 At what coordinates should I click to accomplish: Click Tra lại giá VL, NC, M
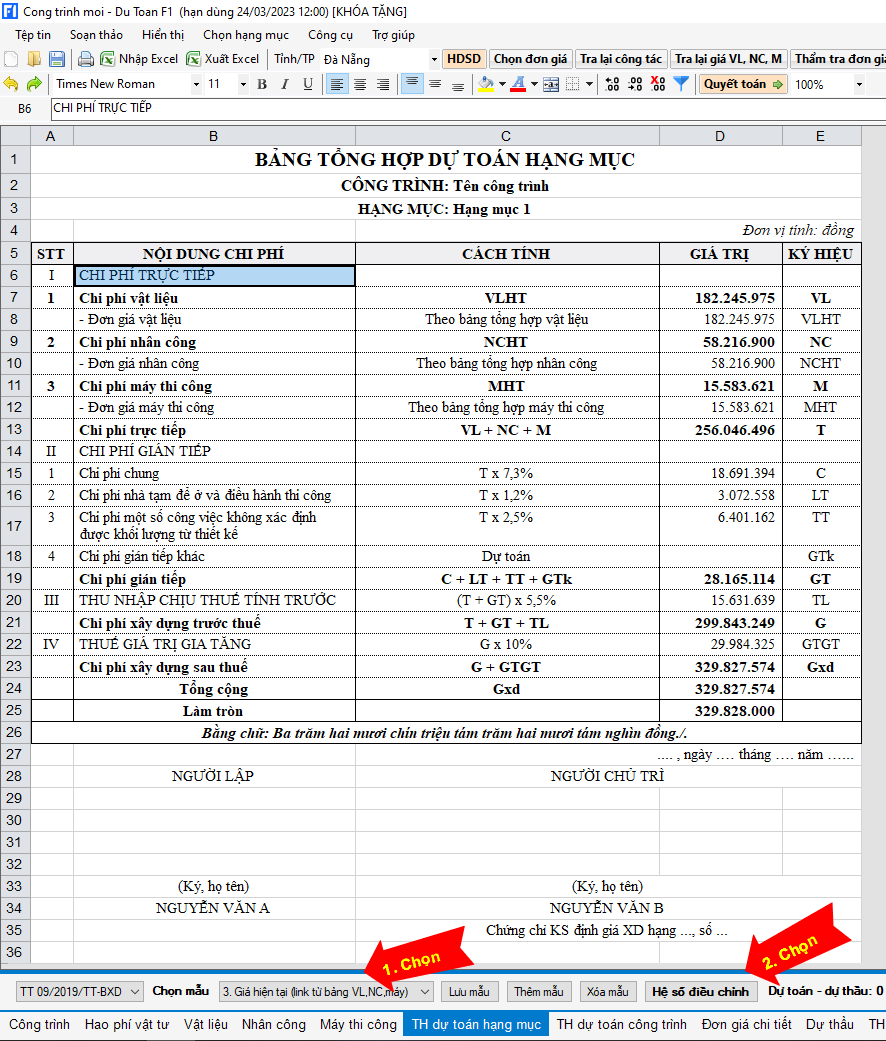[x=728, y=59]
